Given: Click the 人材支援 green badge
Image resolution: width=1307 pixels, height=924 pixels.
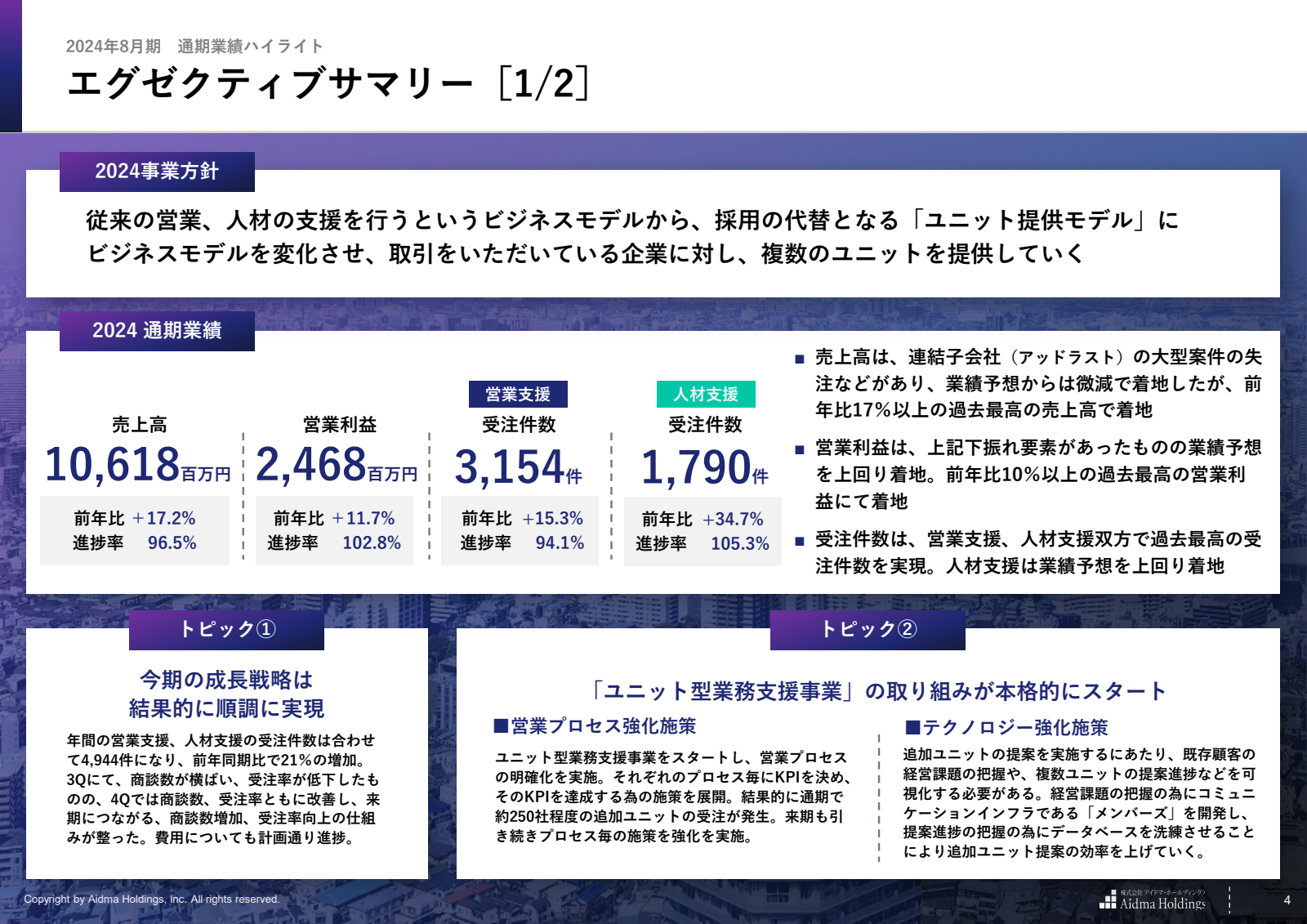Looking at the screenshot, I should pos(706,395).
